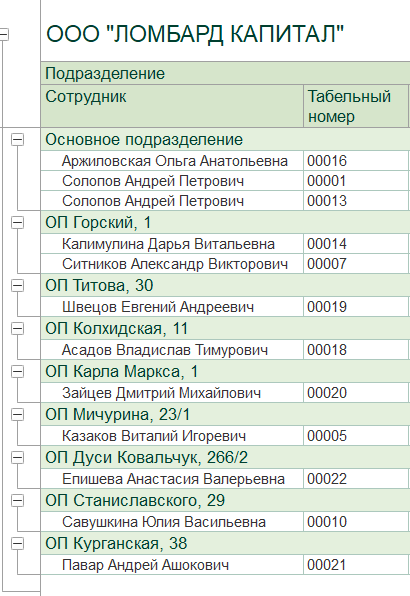Select the Табельный номер column header

356,106
